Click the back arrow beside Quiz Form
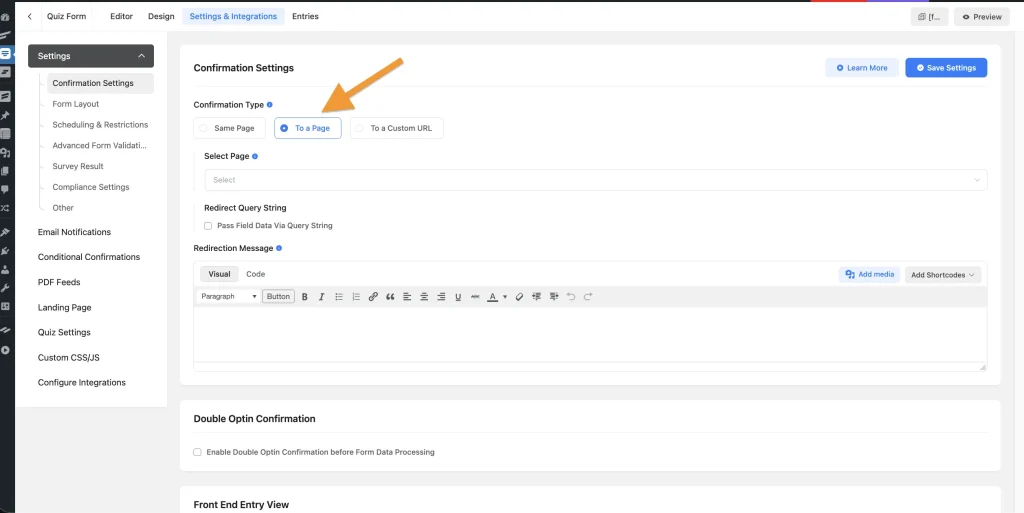1024x513 pixels. coord(29,16)
